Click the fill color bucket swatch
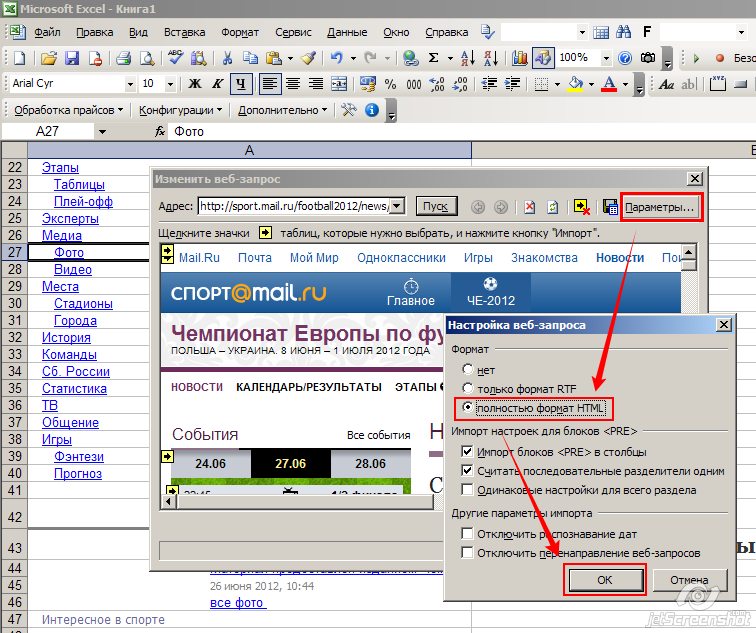756x633 pixels. pos(575,84)
